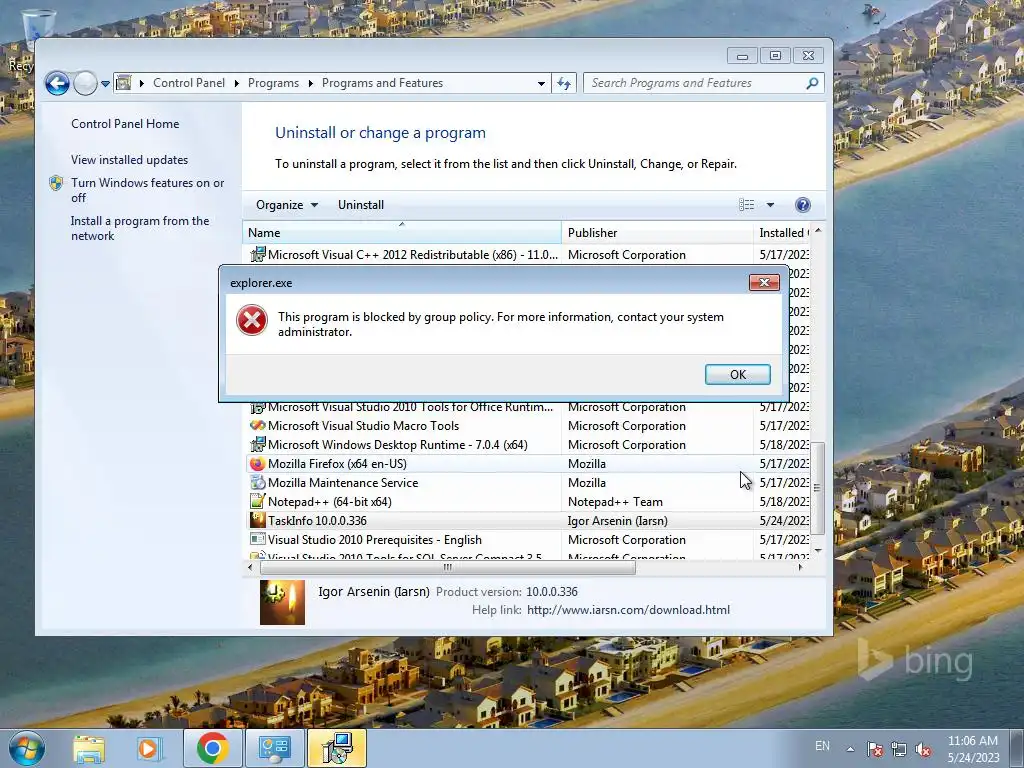Select TaskInfo 10.0.0.336 entry
This screenshot has height=768, width=1024.
[529, 520]
